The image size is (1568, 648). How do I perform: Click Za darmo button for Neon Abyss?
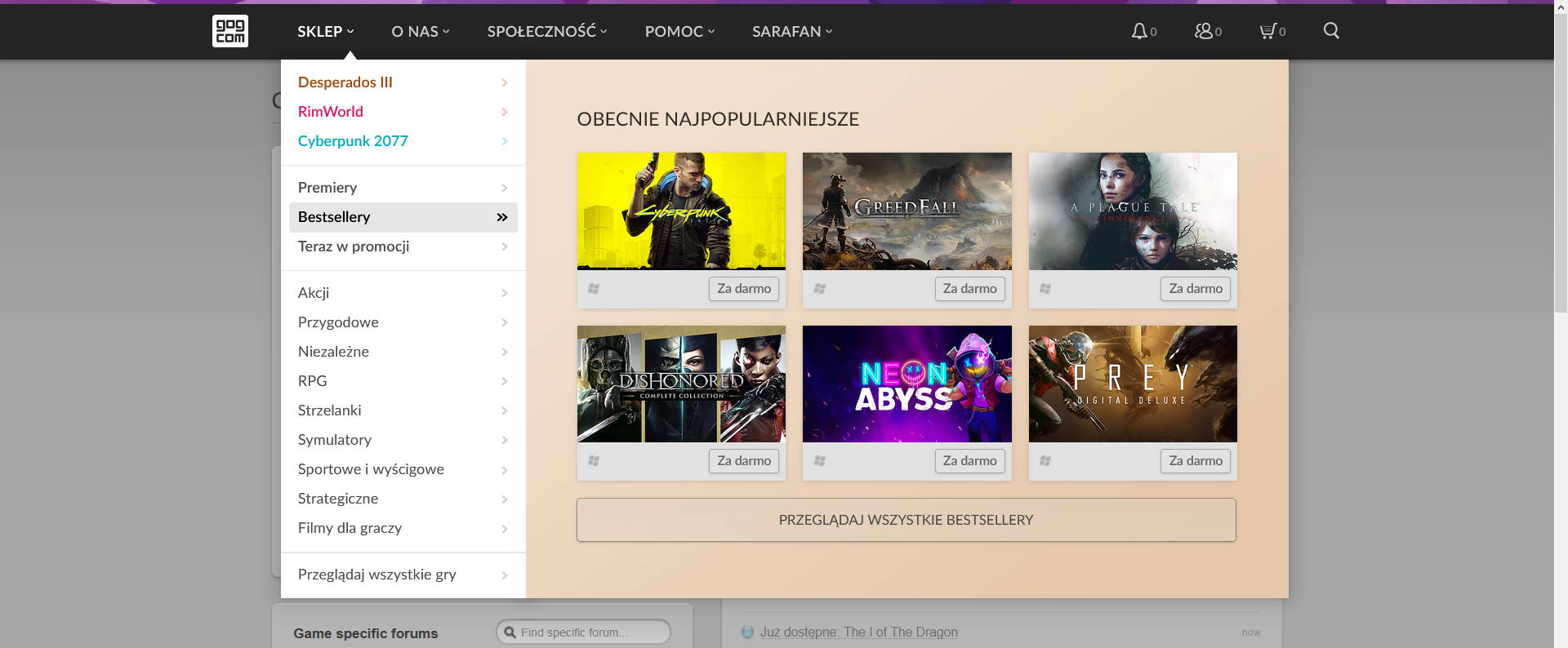click(x=969, y=461)
